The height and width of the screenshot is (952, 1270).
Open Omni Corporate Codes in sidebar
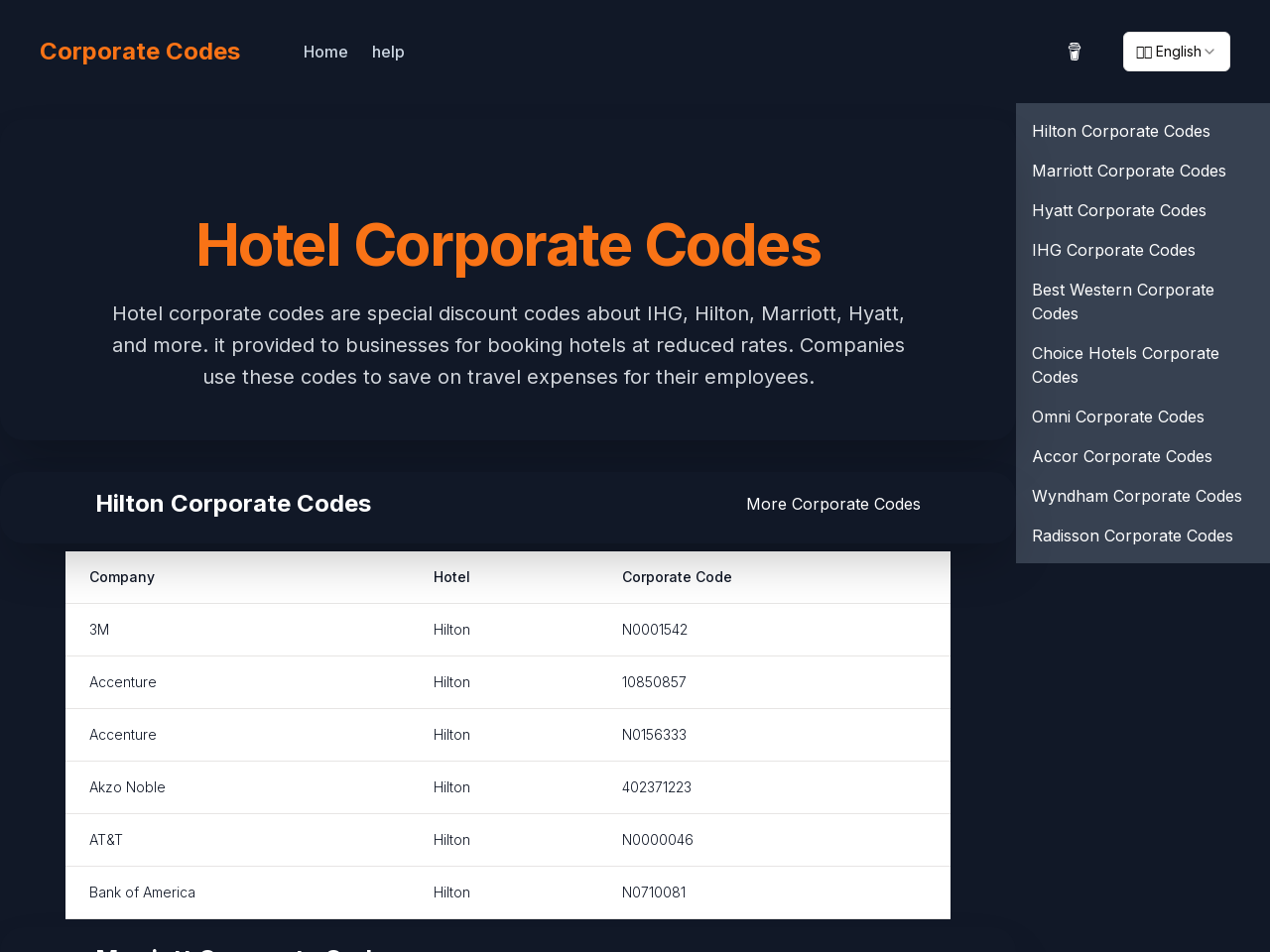1118,415
